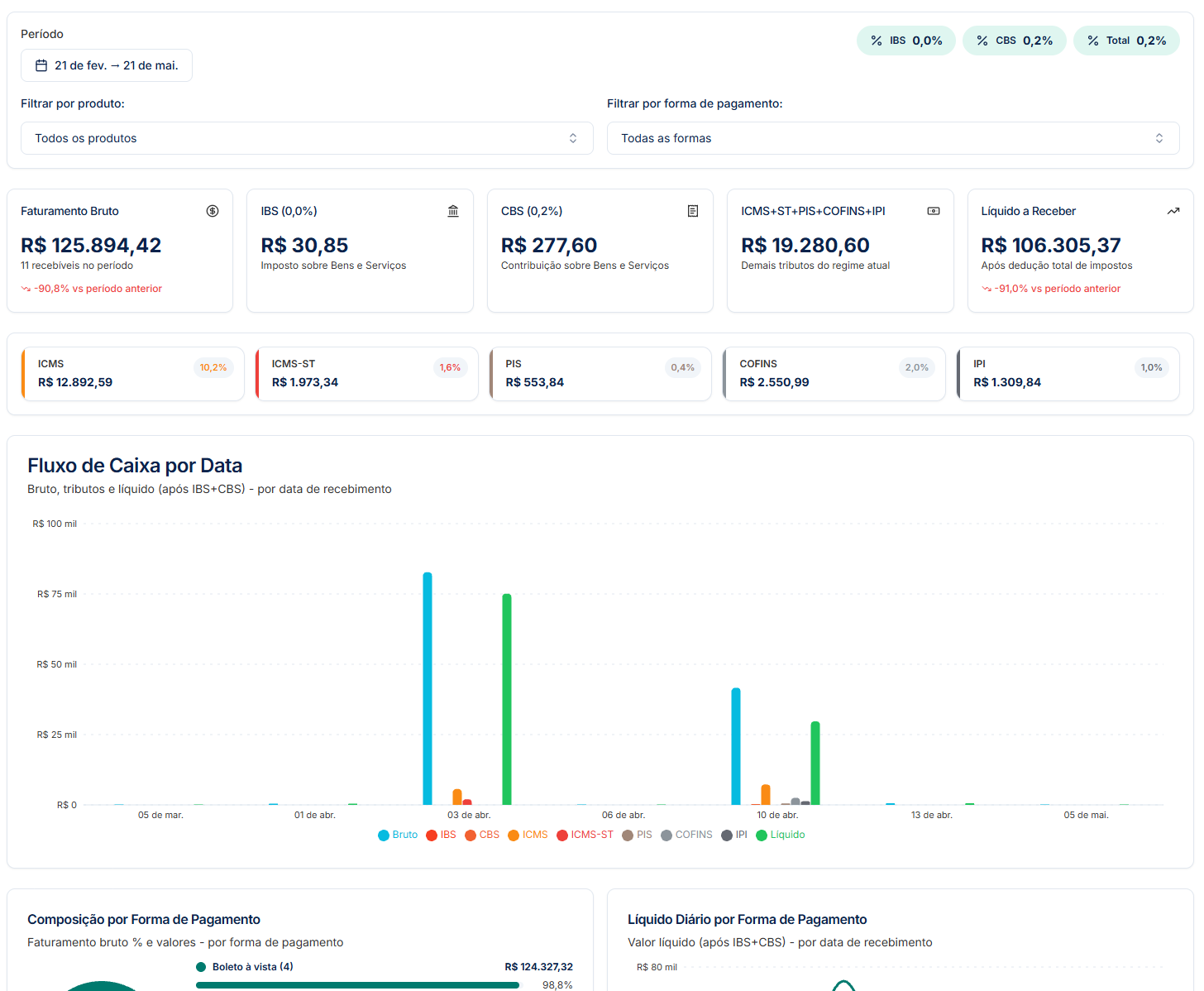Click dollar coin icon on Faturamento Bruto card
1204x991 pixels.
[213, 211]
